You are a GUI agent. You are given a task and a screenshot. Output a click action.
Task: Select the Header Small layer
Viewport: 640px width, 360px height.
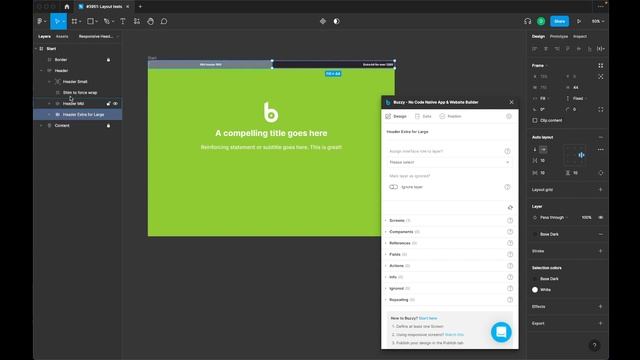pos(75,82)
